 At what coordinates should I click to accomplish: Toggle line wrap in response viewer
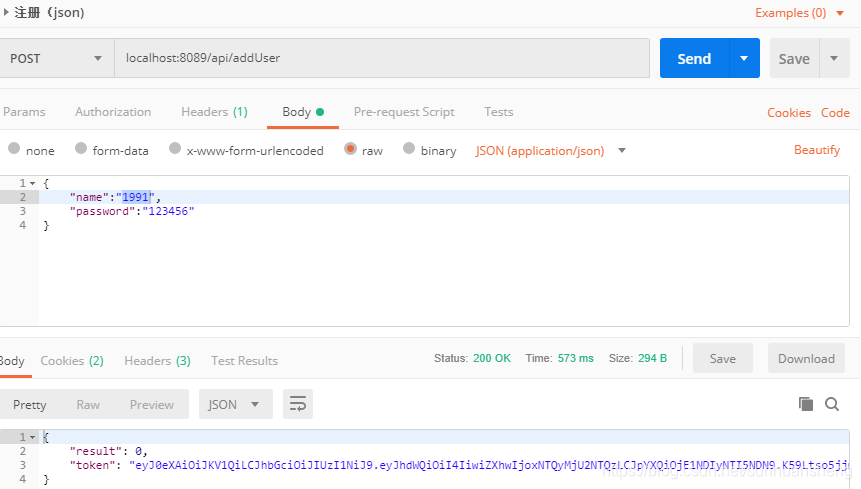(298, 404)
